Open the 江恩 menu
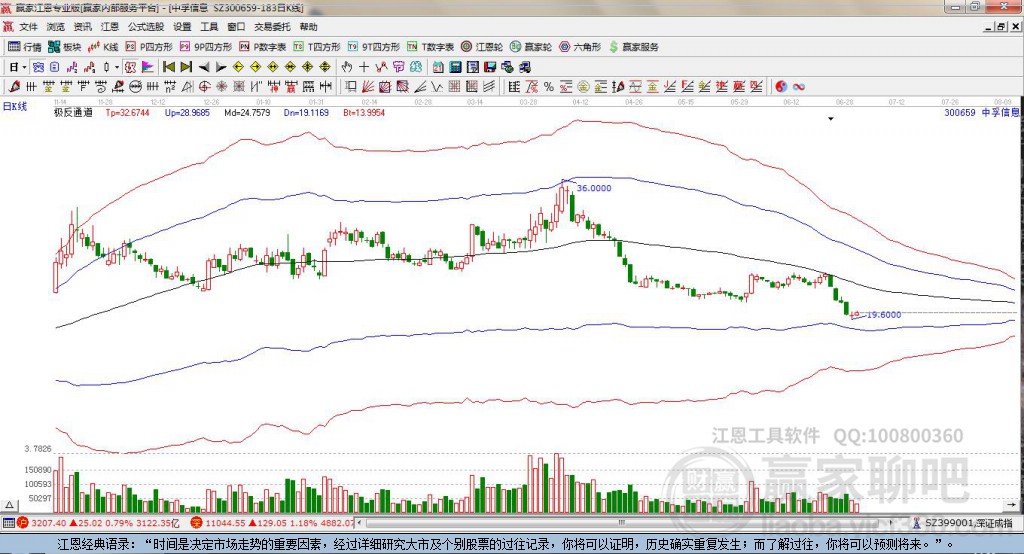Image resolution: width=1024 pixels, height=554 pixels. [x=110, y=27]
